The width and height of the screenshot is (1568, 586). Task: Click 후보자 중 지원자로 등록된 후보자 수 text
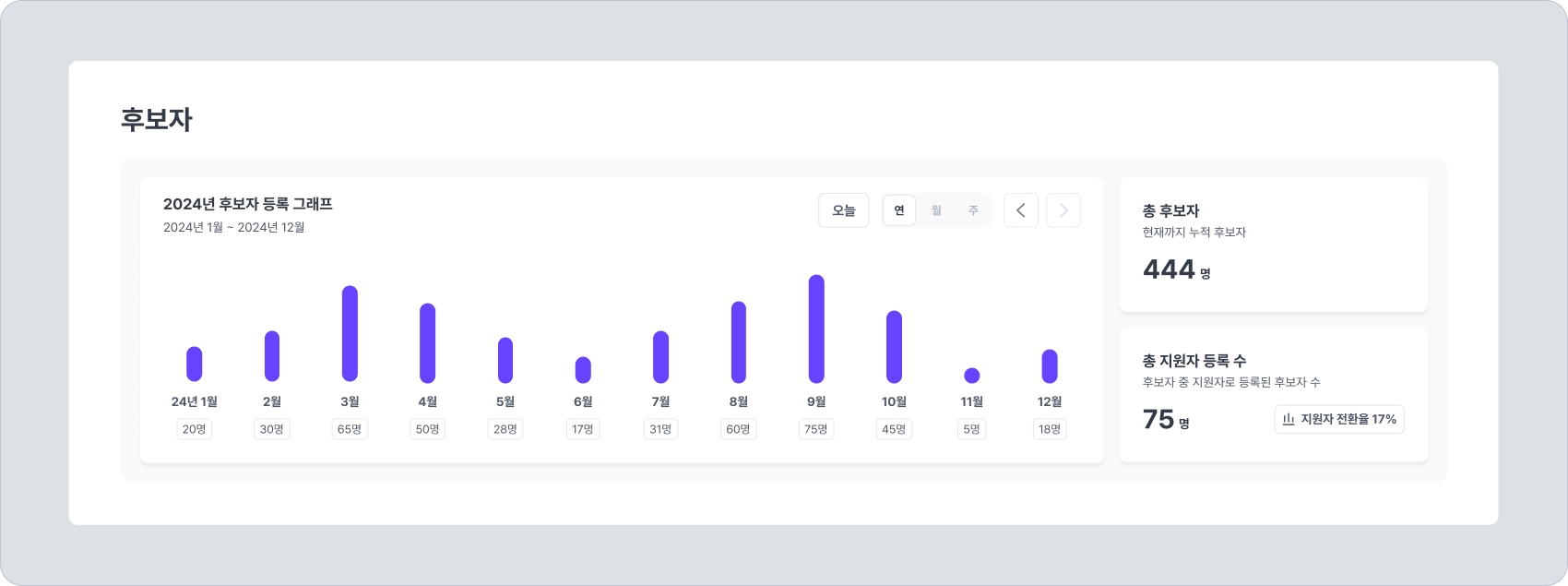click(x=1231, y=382)
